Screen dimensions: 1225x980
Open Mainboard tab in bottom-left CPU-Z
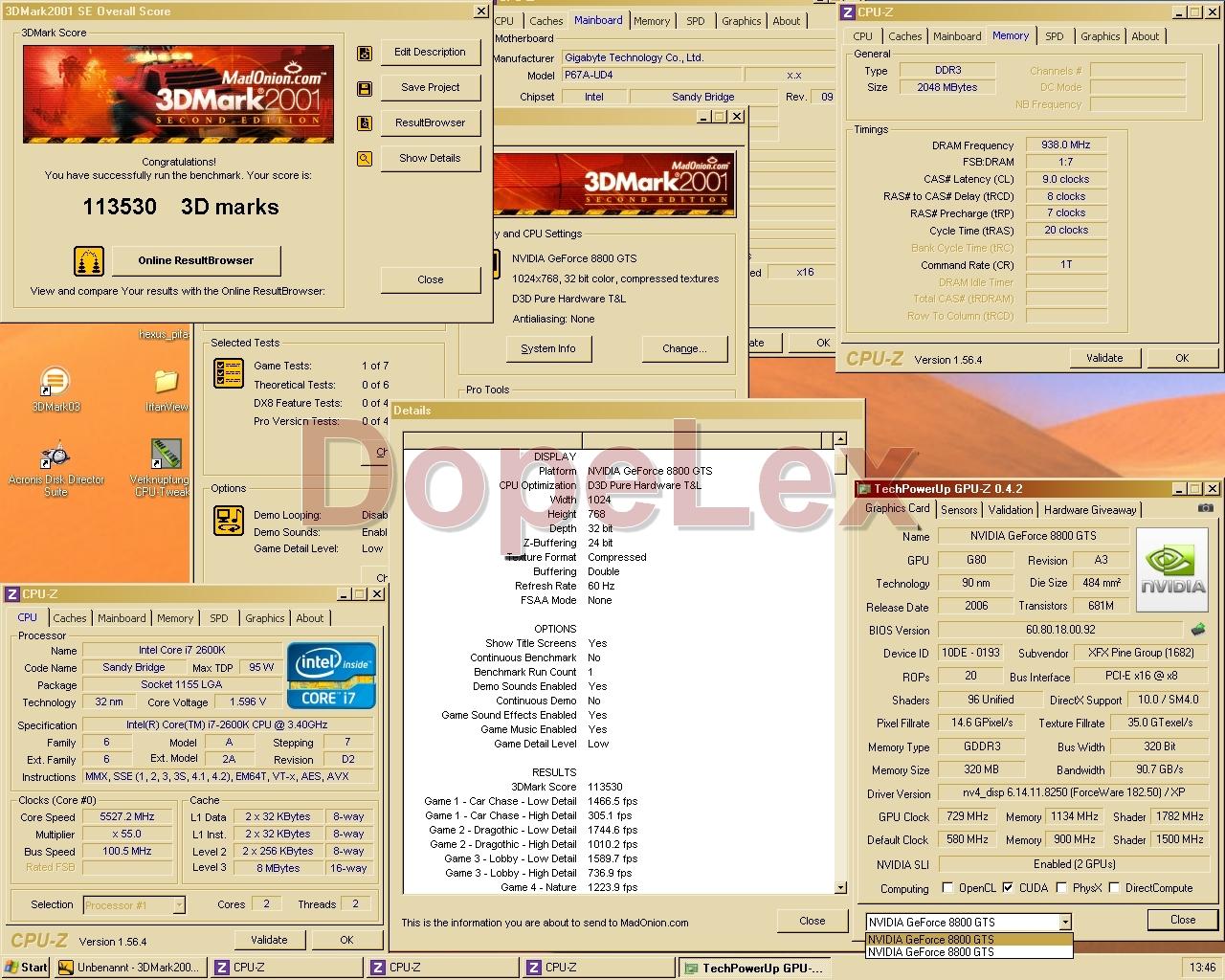(x=122, y=618)
